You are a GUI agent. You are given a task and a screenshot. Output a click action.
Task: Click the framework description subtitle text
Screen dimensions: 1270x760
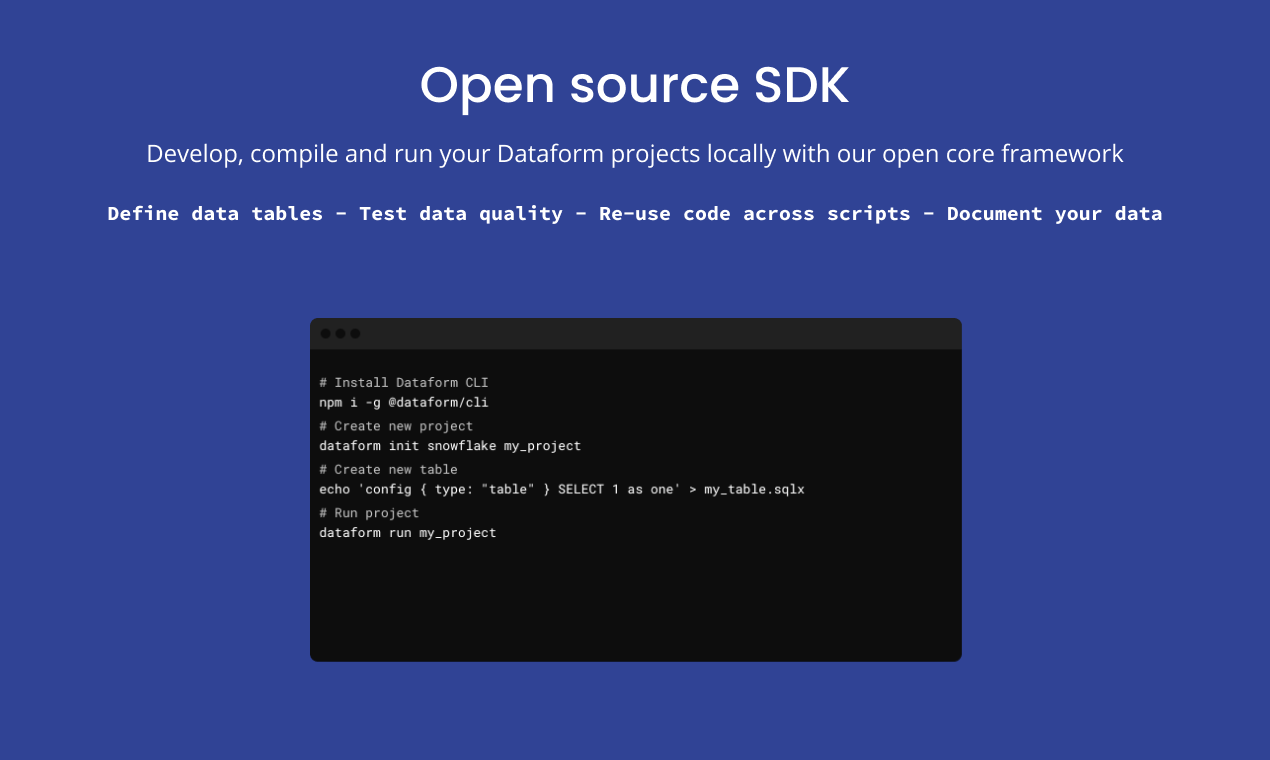[x=635, y=153]
